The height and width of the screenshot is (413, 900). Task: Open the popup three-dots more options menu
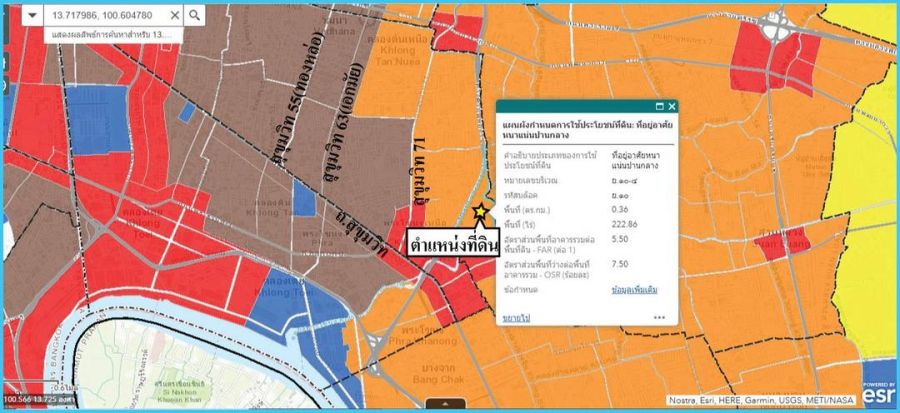pos(660,316)
